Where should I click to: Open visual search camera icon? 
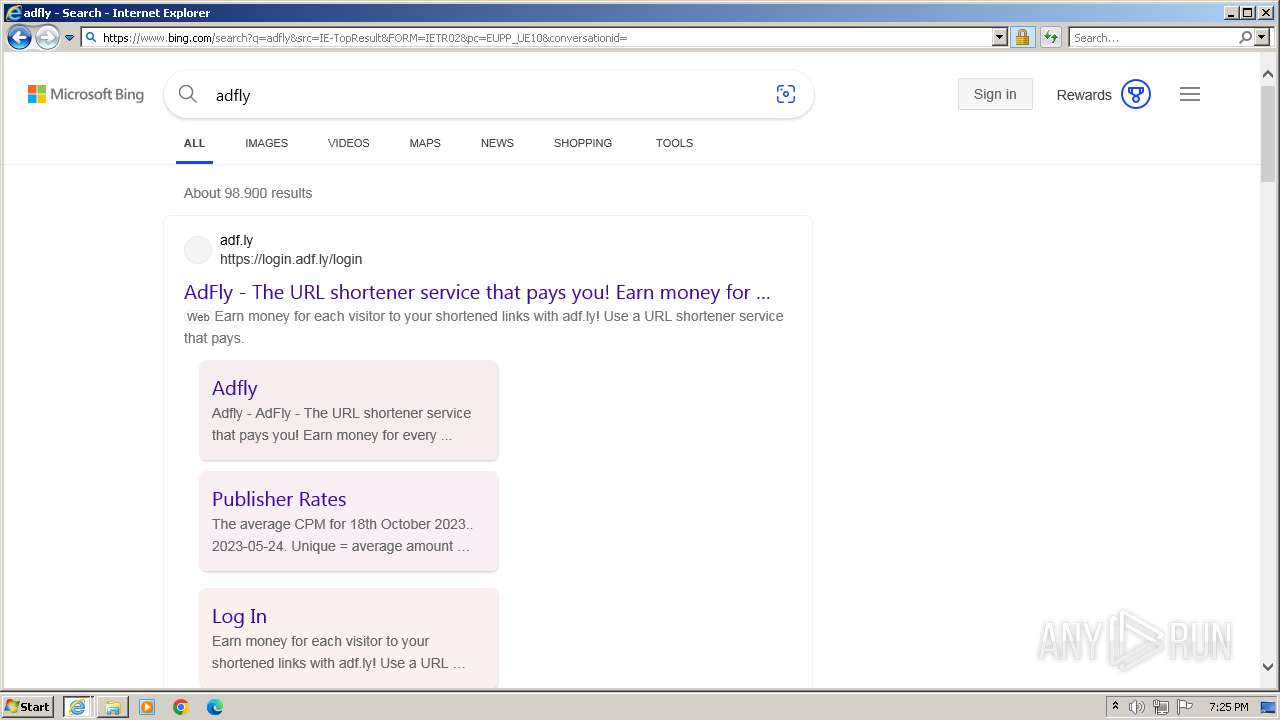(x=786, y=94)
